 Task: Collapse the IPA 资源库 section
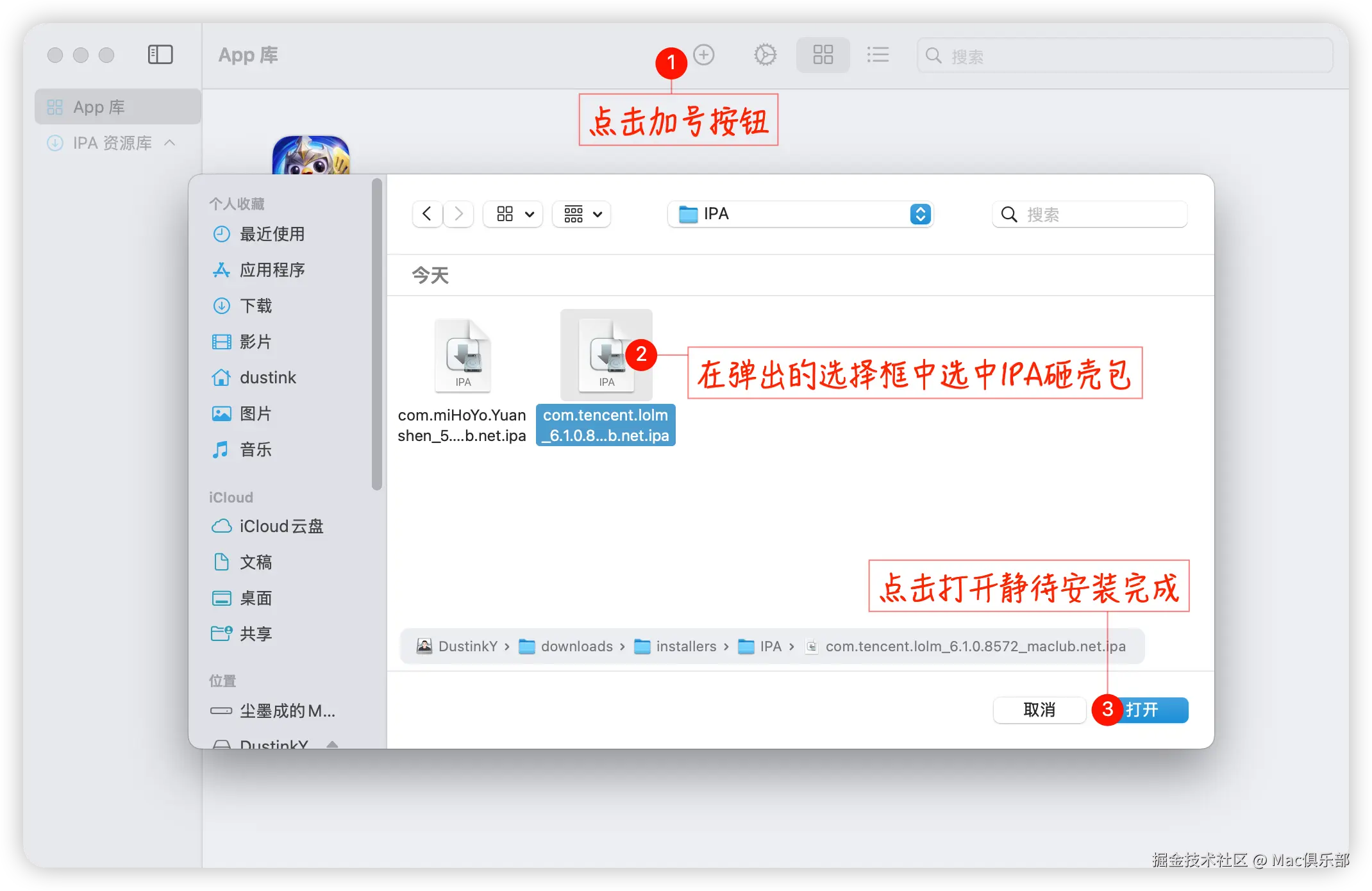pos(170,143)
